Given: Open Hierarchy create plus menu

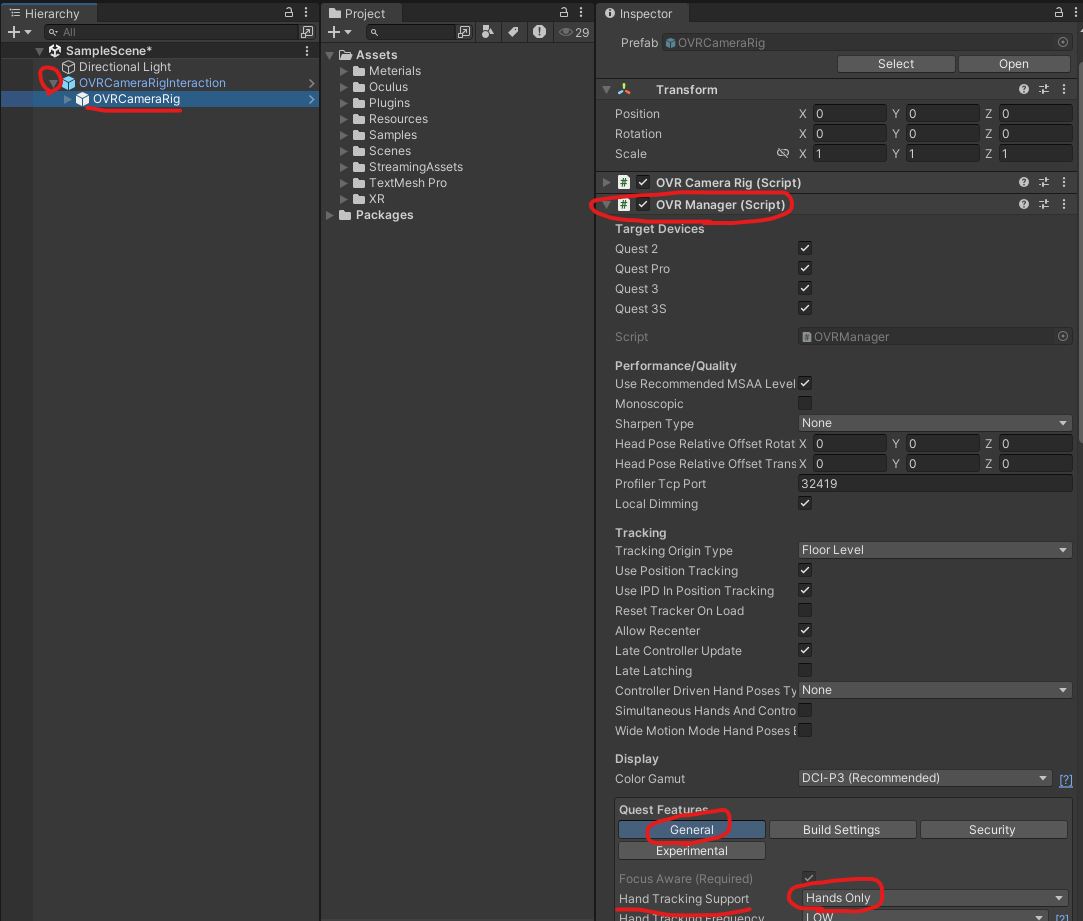Looking at the screenshot, I should 19,32.
